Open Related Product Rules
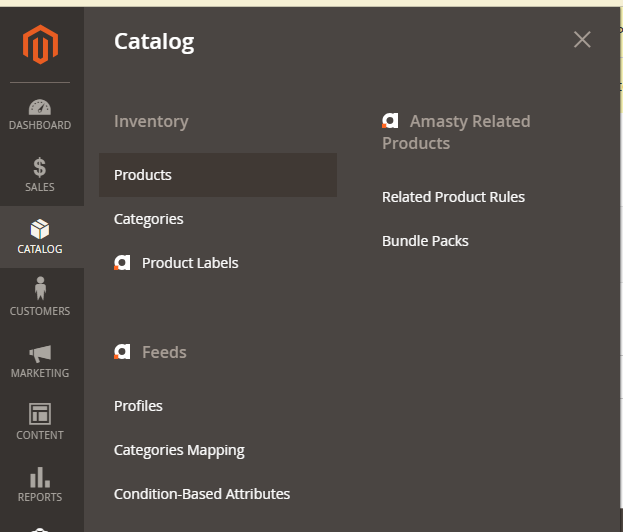This screenshot has height=532, width=623. (x=453, y=197)
